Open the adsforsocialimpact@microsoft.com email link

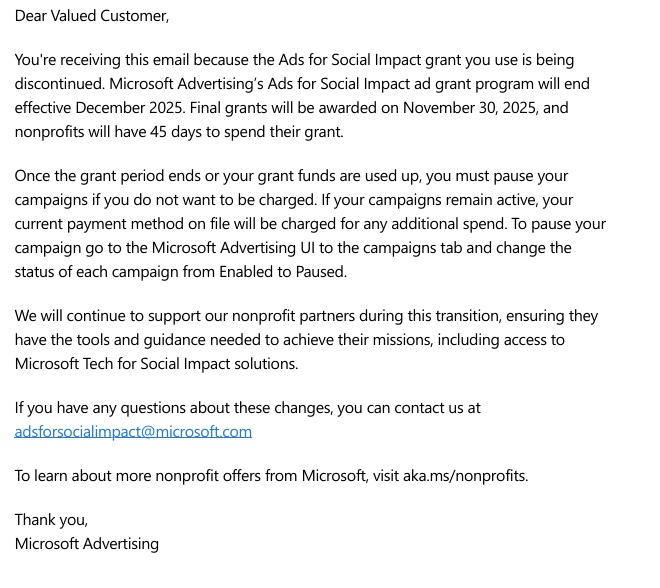(133, 432)
